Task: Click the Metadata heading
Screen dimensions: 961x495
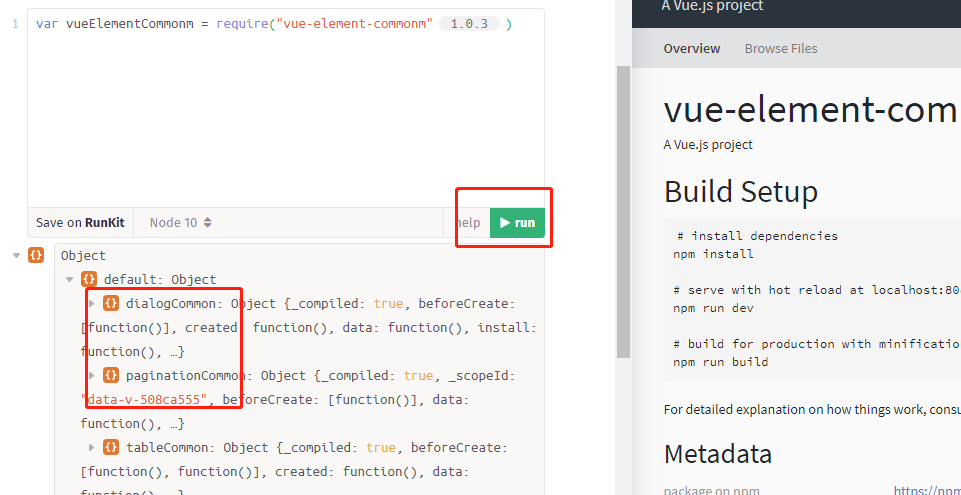Action: click(718, 454)
